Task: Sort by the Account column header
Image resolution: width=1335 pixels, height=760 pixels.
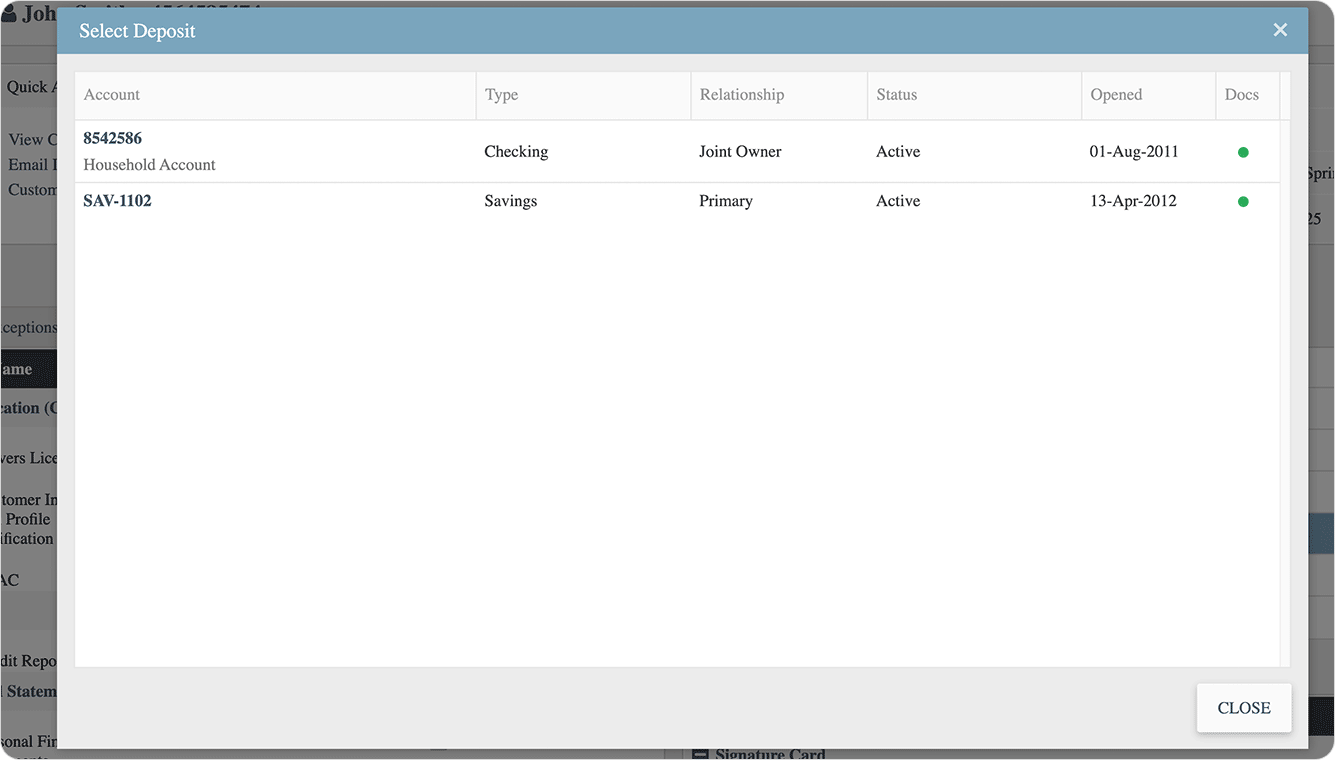Action: tap(112, 95)
